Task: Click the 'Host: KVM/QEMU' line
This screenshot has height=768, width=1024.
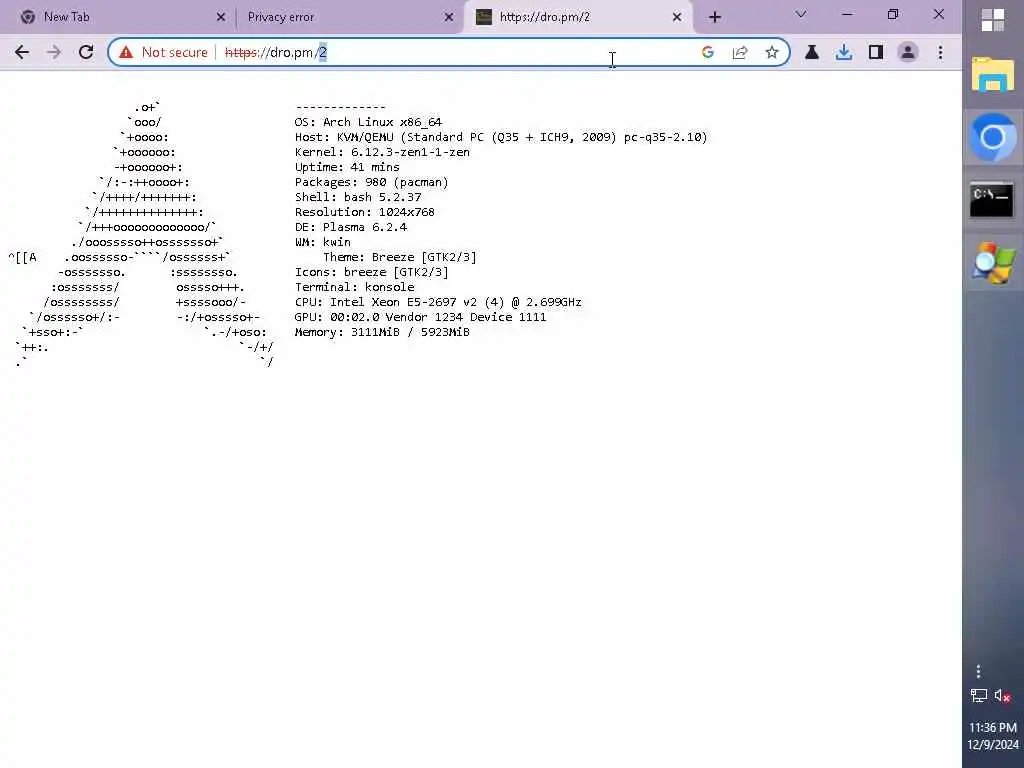Action: (501, 137)
